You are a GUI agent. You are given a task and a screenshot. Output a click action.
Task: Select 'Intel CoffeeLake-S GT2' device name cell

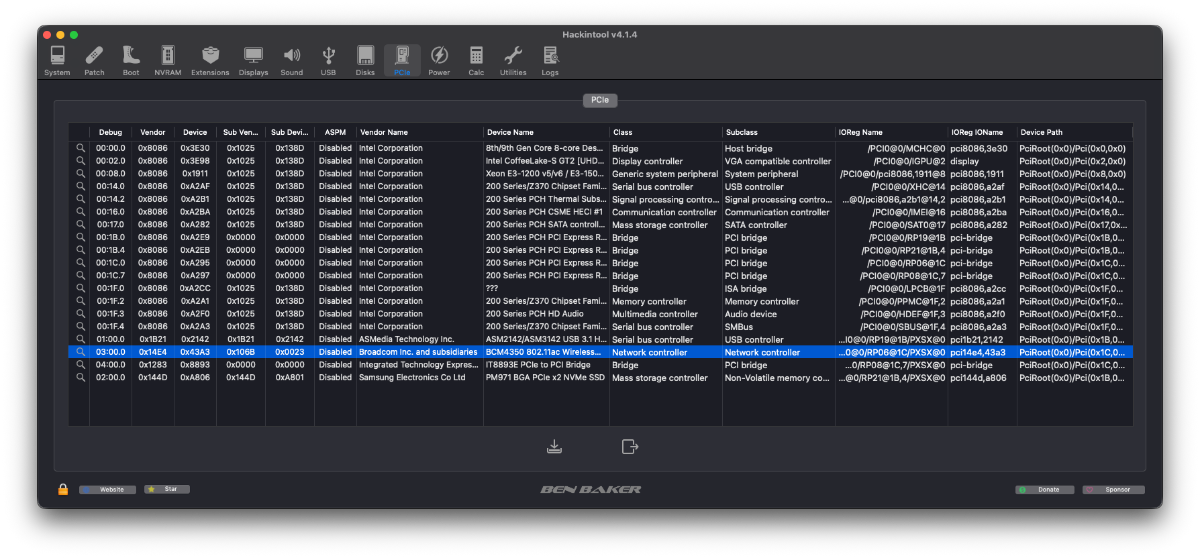click(x=546, y=161)
